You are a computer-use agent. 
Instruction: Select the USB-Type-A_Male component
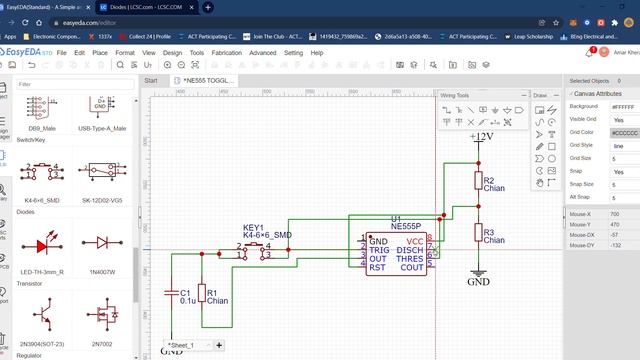(102, 113)
